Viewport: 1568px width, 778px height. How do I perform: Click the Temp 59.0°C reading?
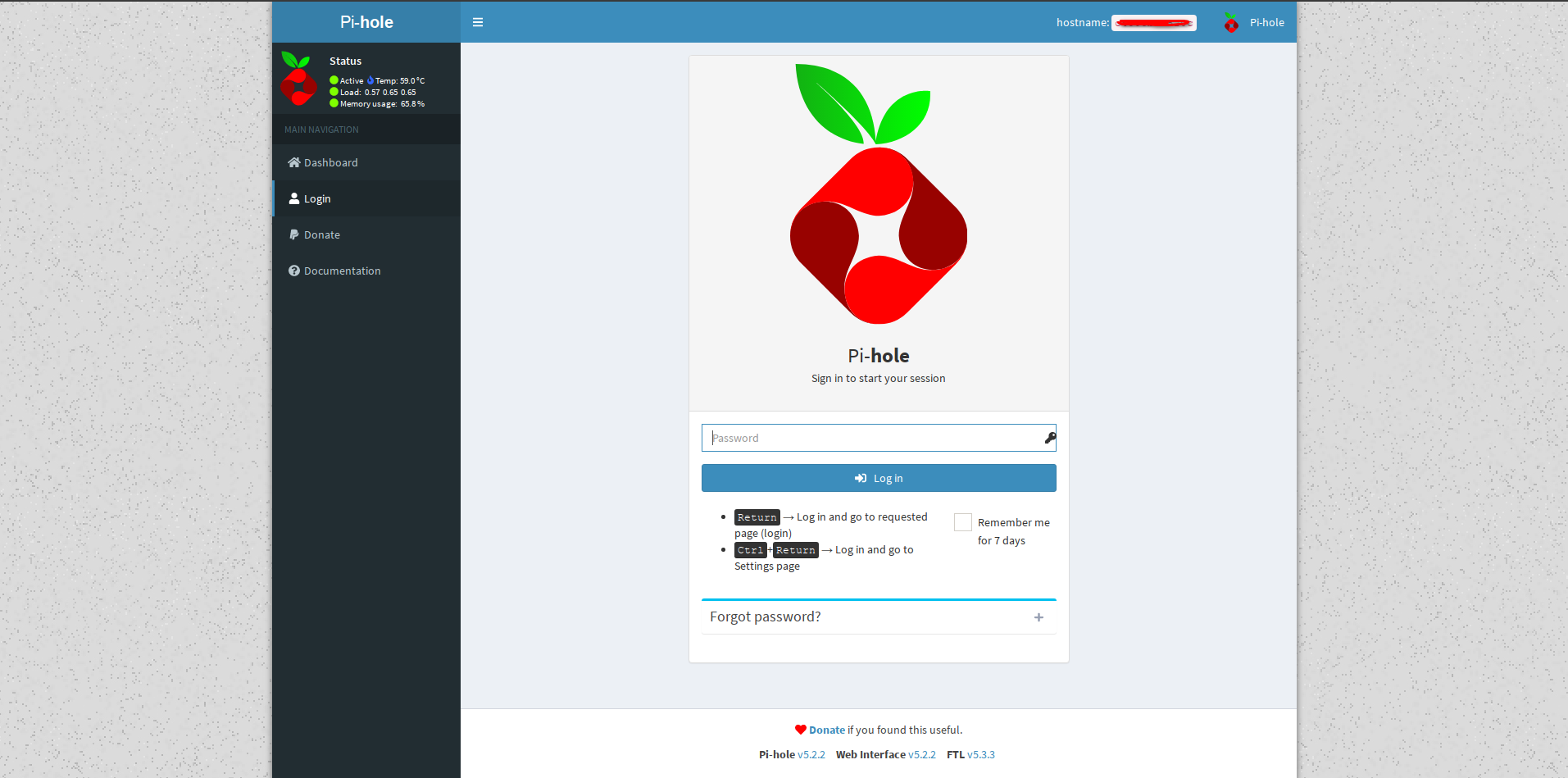point(400,81)
